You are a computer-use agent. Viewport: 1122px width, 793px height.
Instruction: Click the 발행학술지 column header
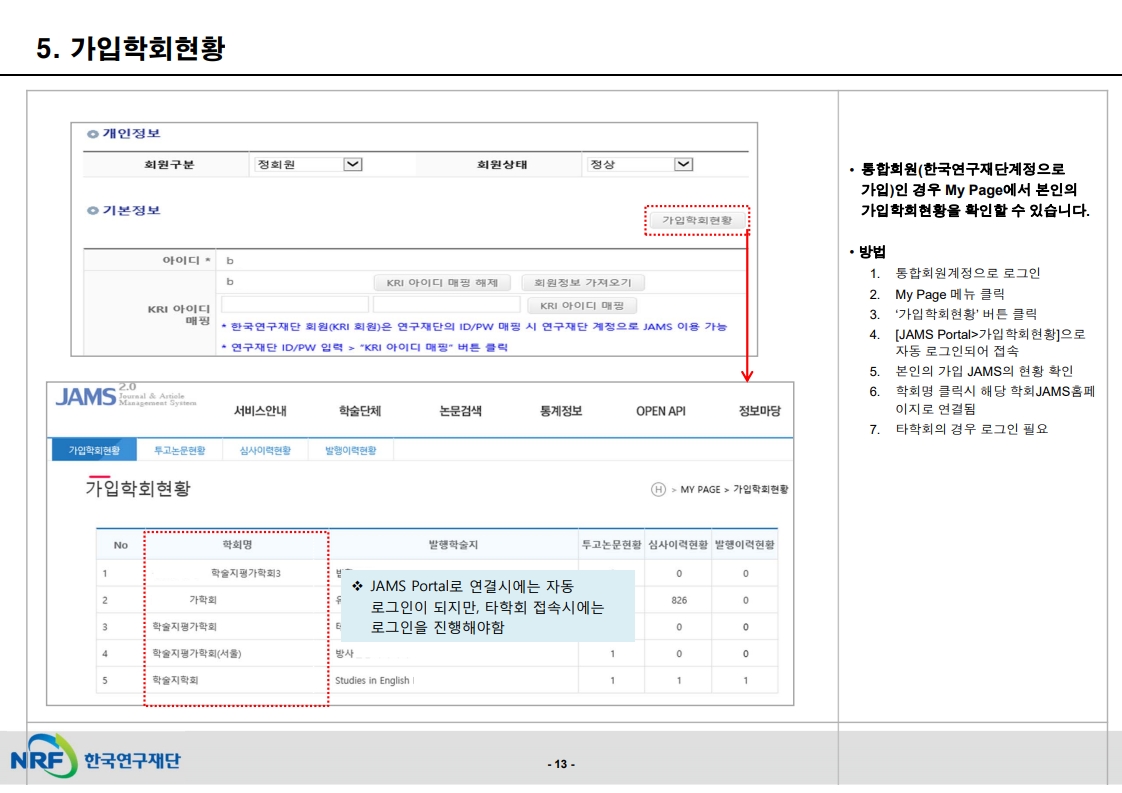[453, 545]
